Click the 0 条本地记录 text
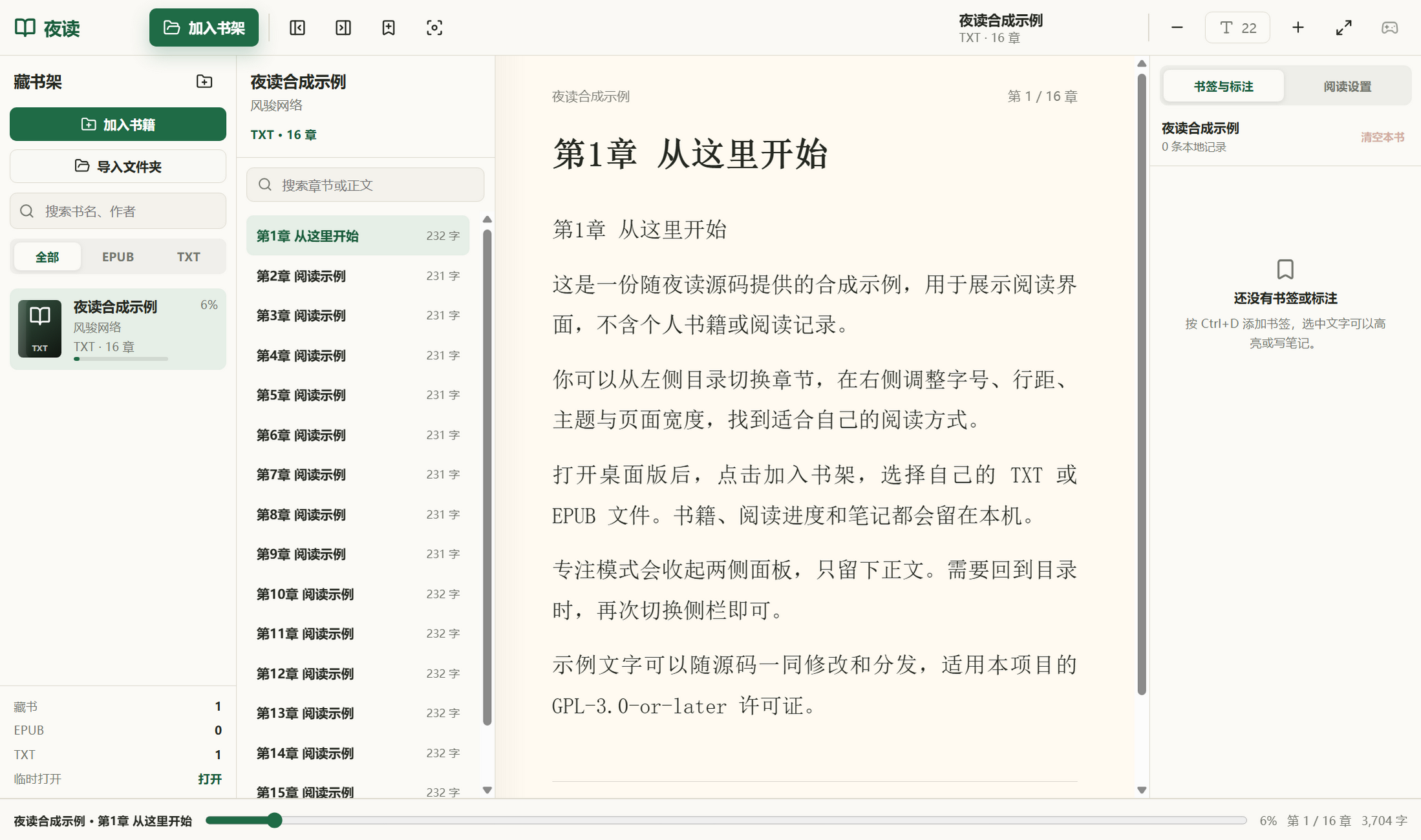Image resolution: width=1421 pixels, height=840 pixels. [x=1193, y=147]
